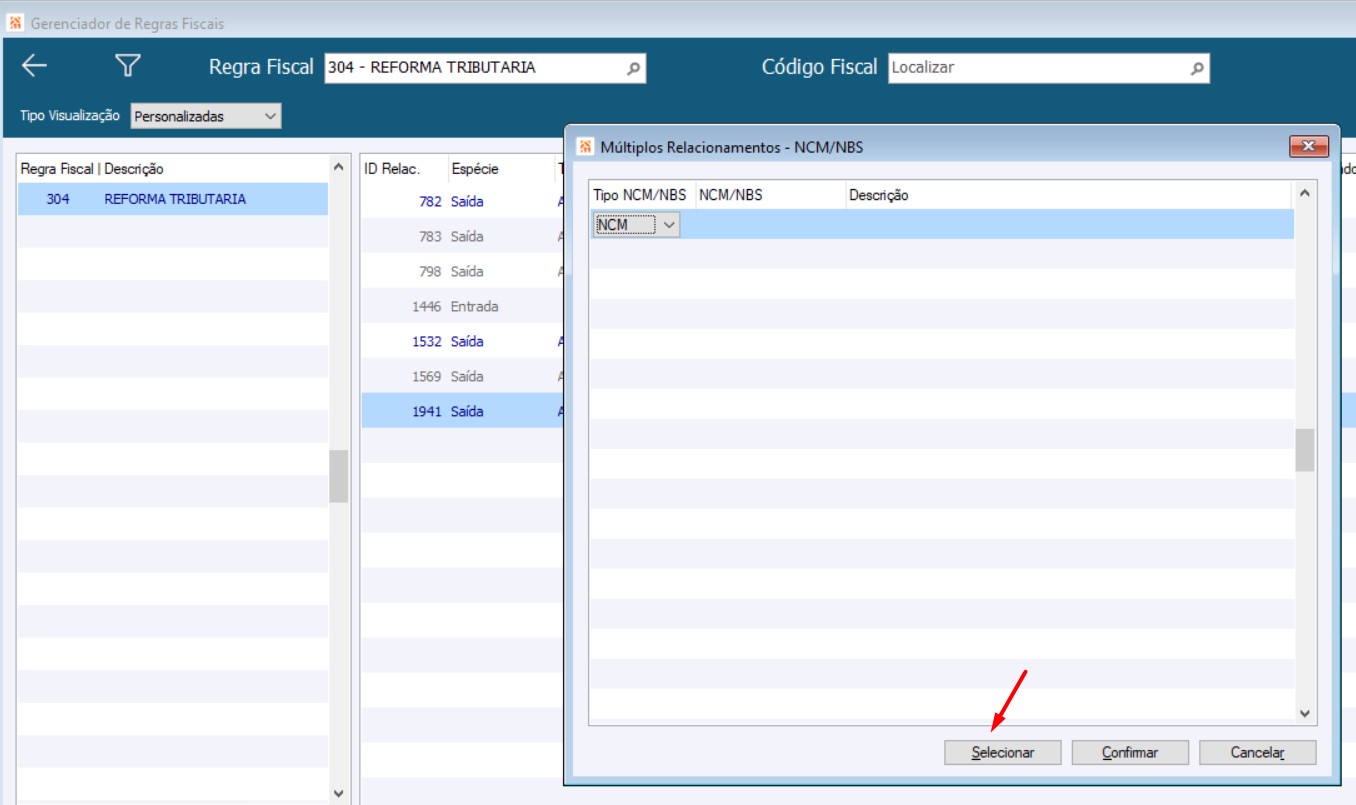Open the Tipo Visualização Personalizadas dropdown
Viewport: 1356px width, 805px height.
pos(206,116)
